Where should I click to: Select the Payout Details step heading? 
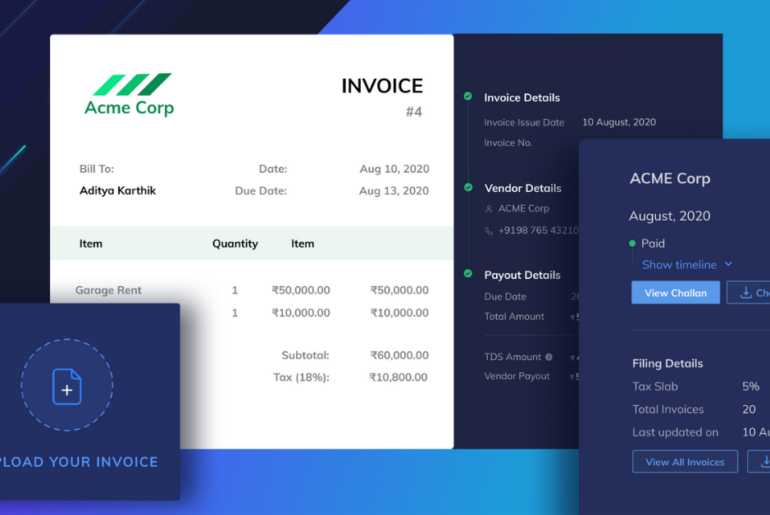pos(522,275)
